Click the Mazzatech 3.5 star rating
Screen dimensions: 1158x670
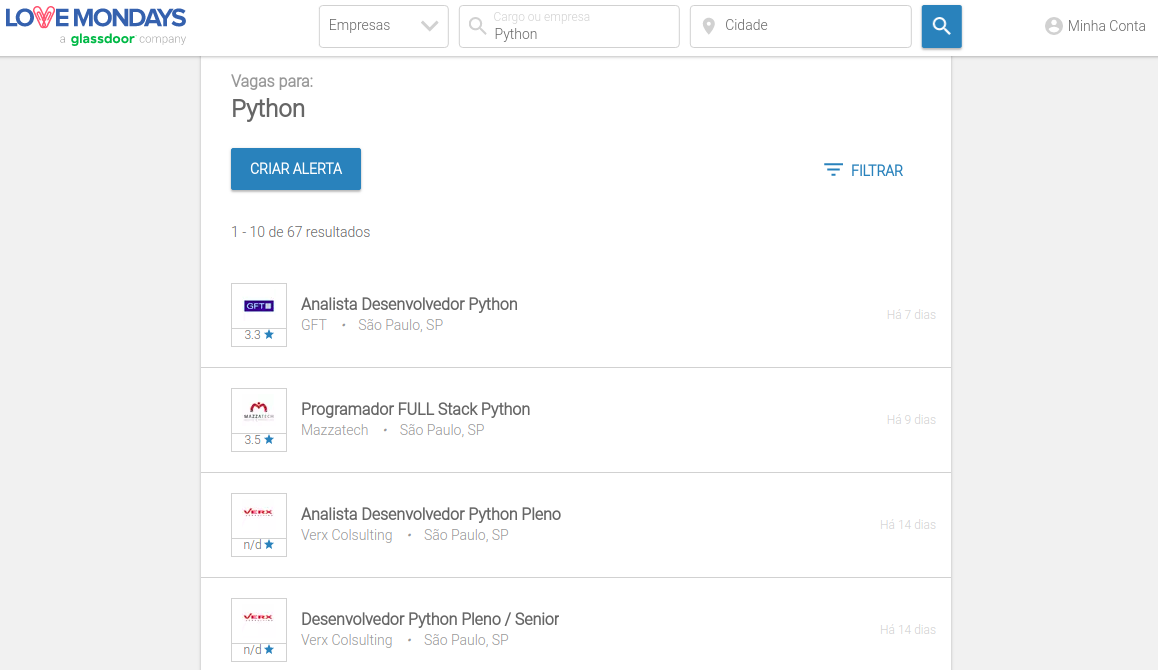pos(258,440)
